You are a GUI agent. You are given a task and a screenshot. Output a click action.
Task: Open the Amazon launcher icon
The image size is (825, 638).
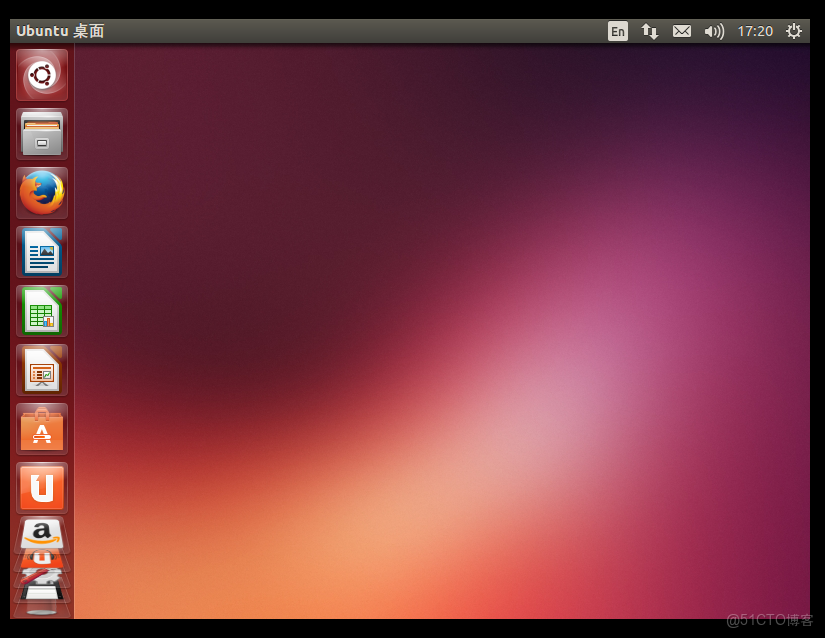42,533
